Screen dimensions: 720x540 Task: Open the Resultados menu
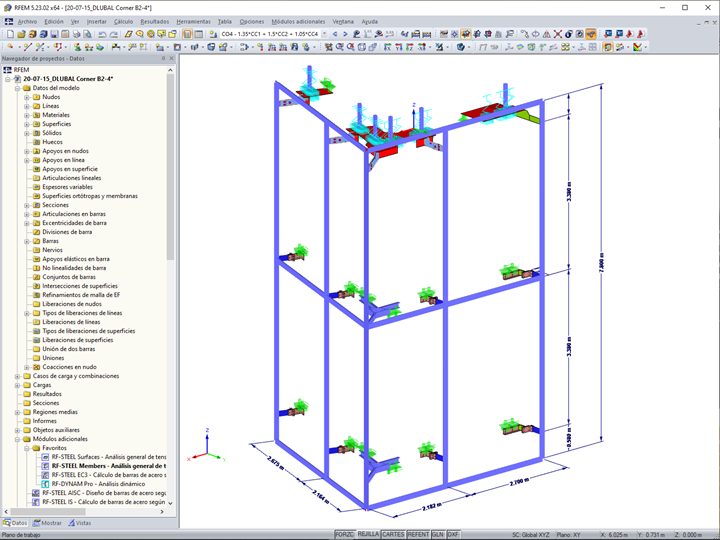[155, 22]
